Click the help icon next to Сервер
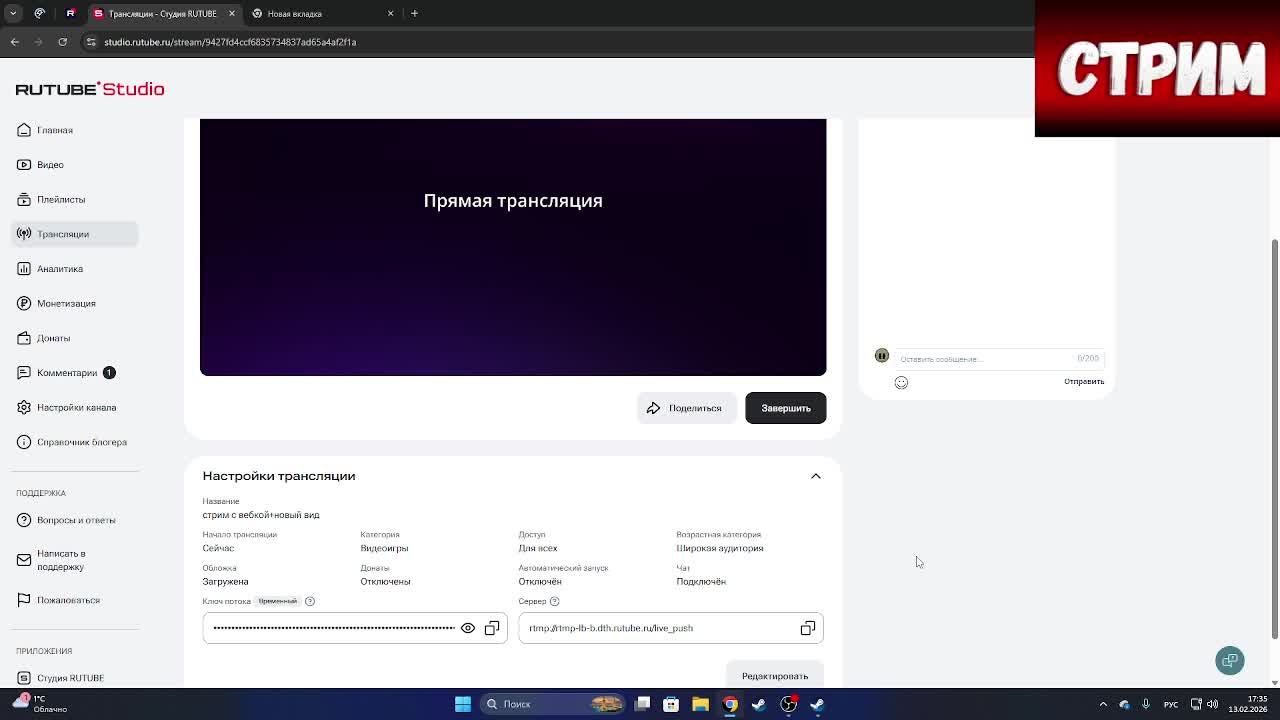Image resolution: width=1280 pixels, height=720 pixels. coord(555,601)
